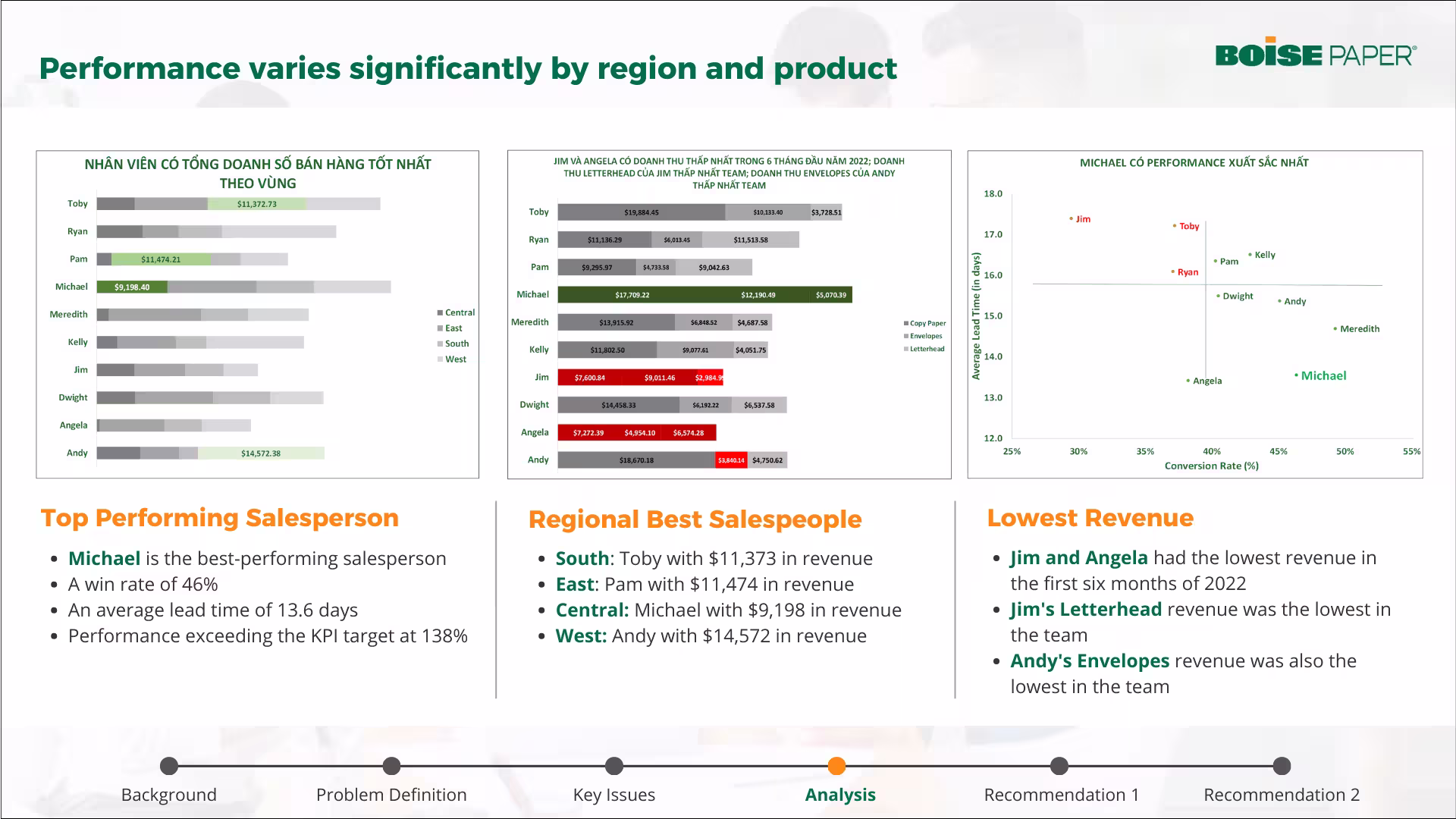Image resolution: width=1456 pixels, height=819 pixels.
Task: Select Jim's red revenue bar
Action: pyautogui.click(x=640, y=377)
